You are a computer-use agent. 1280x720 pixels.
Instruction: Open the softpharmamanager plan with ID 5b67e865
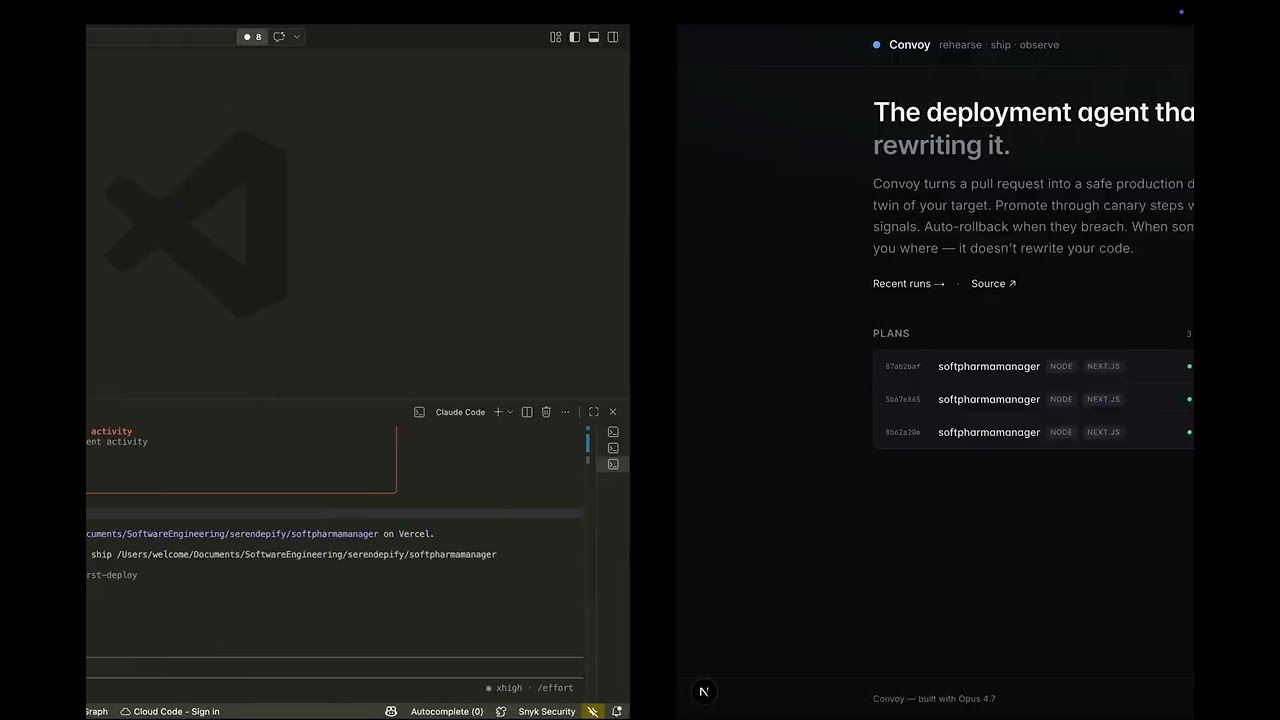[1033, 400]
